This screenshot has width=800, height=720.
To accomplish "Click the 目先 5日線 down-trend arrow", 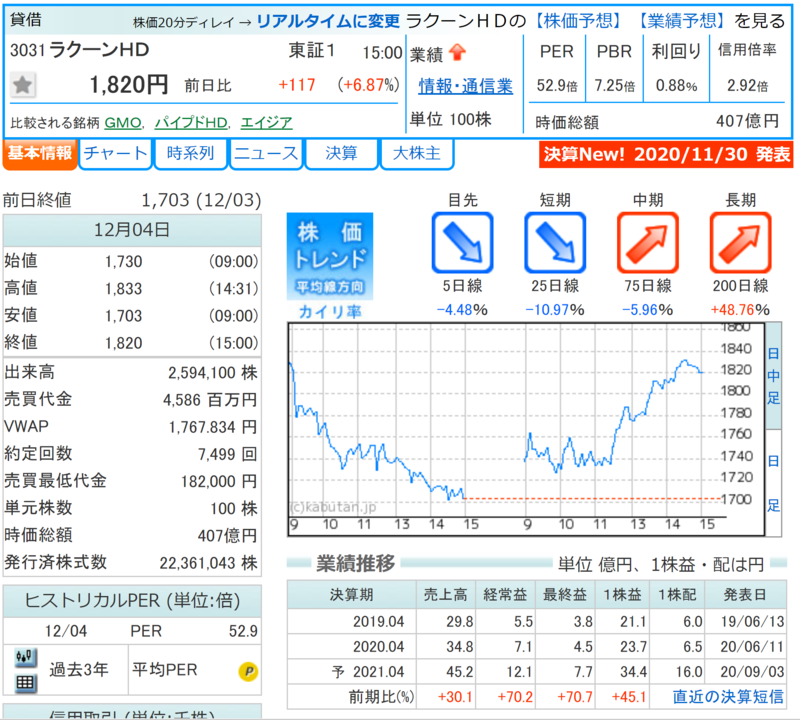I will pos(462,243).
